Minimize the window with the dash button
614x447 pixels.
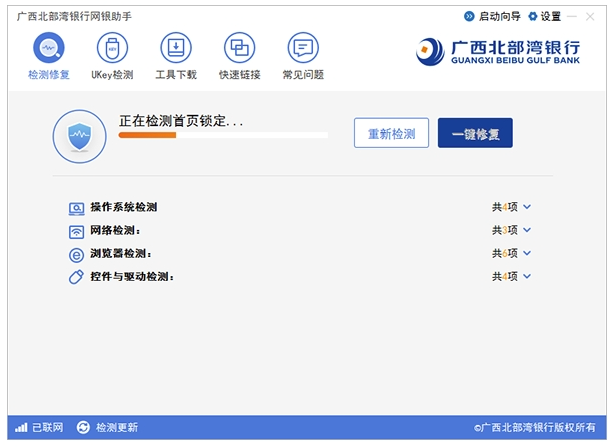(x=572, y=16)
